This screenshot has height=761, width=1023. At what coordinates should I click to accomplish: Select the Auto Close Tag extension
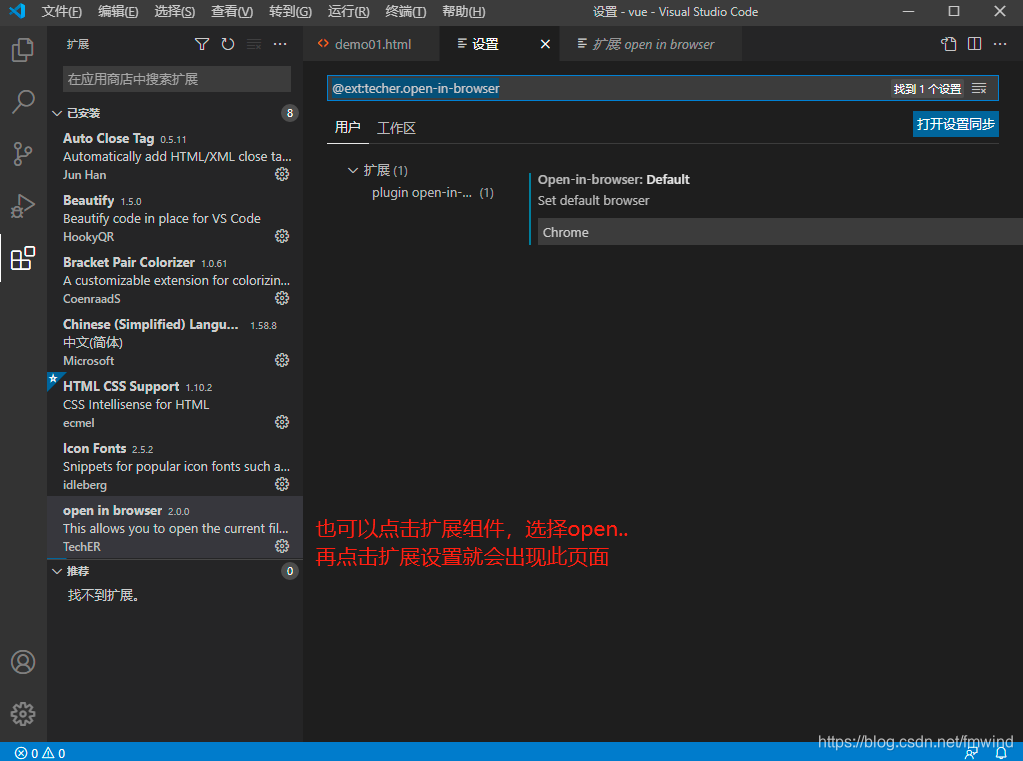pos(175,156)
